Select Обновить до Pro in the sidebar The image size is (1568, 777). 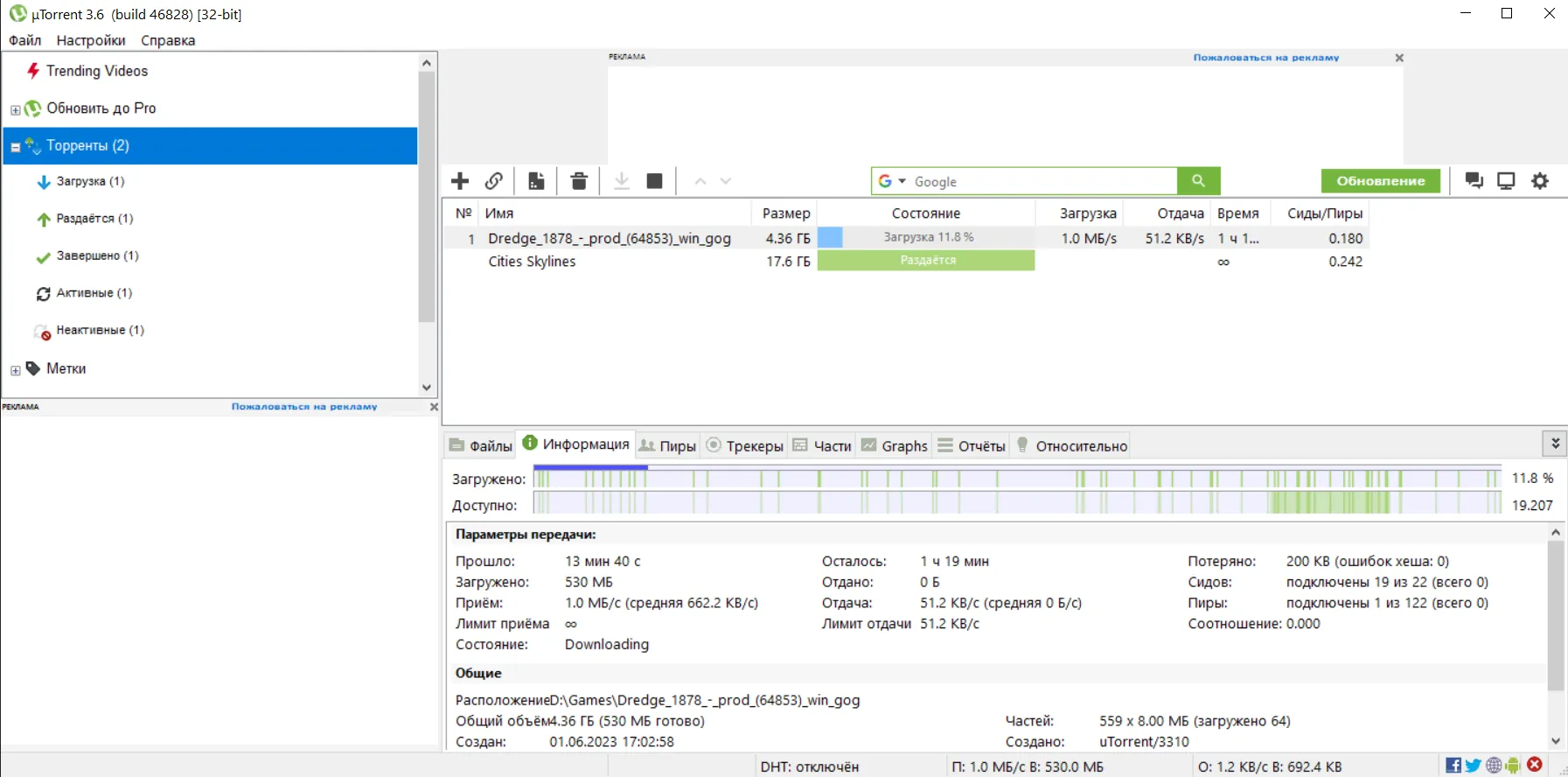tap(101, 108)
